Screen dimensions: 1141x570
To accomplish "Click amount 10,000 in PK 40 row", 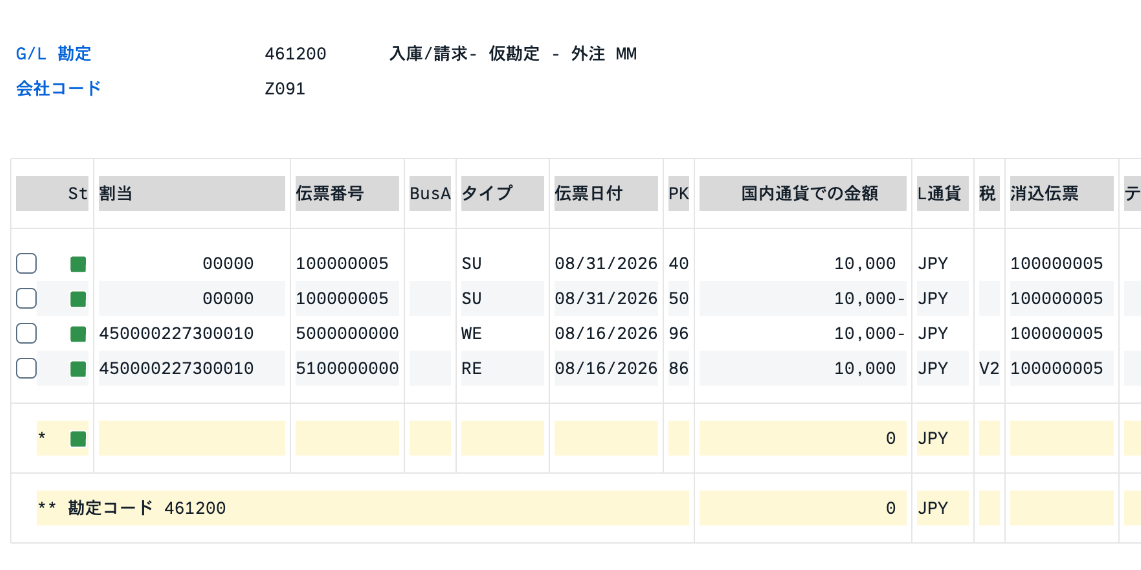I will pos(864,264).
